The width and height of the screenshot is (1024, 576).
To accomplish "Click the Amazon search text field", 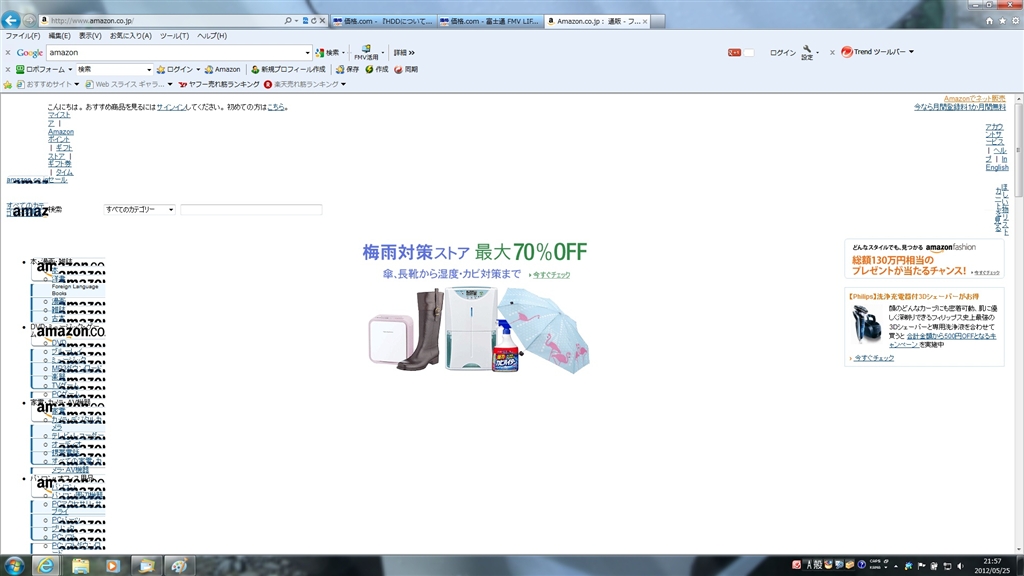I will [251, 210].
